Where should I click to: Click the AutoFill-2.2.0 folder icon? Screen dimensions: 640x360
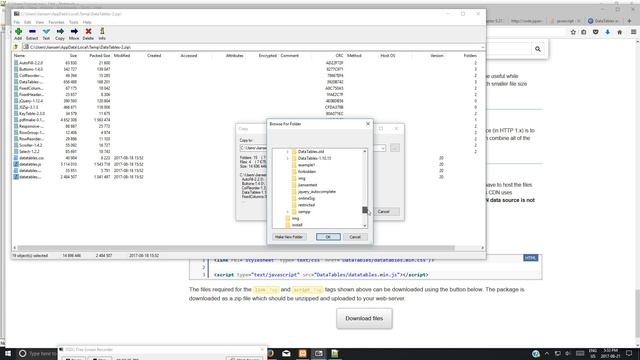tap(16, 63)
